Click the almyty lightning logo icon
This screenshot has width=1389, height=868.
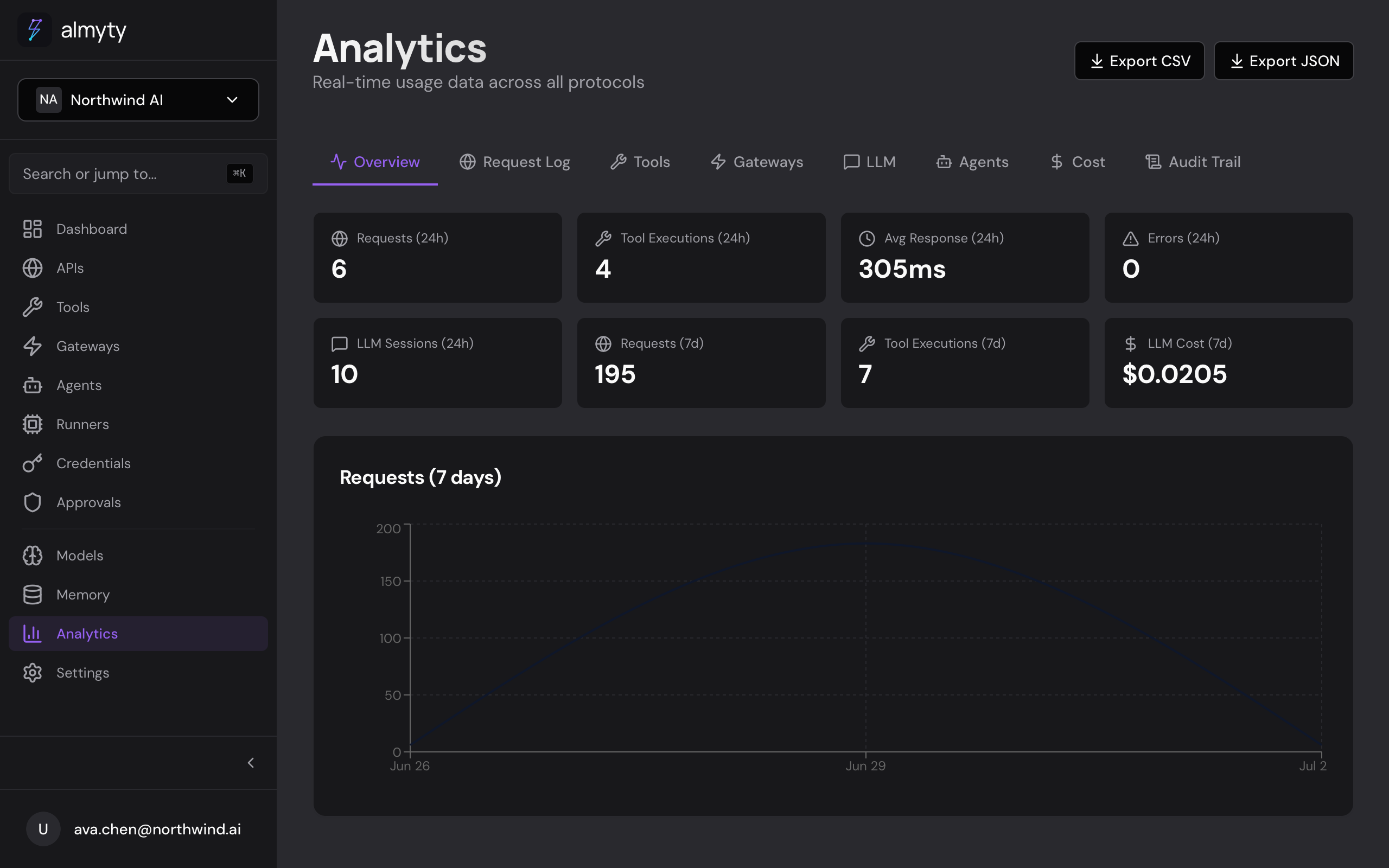[x=35, y=30]
